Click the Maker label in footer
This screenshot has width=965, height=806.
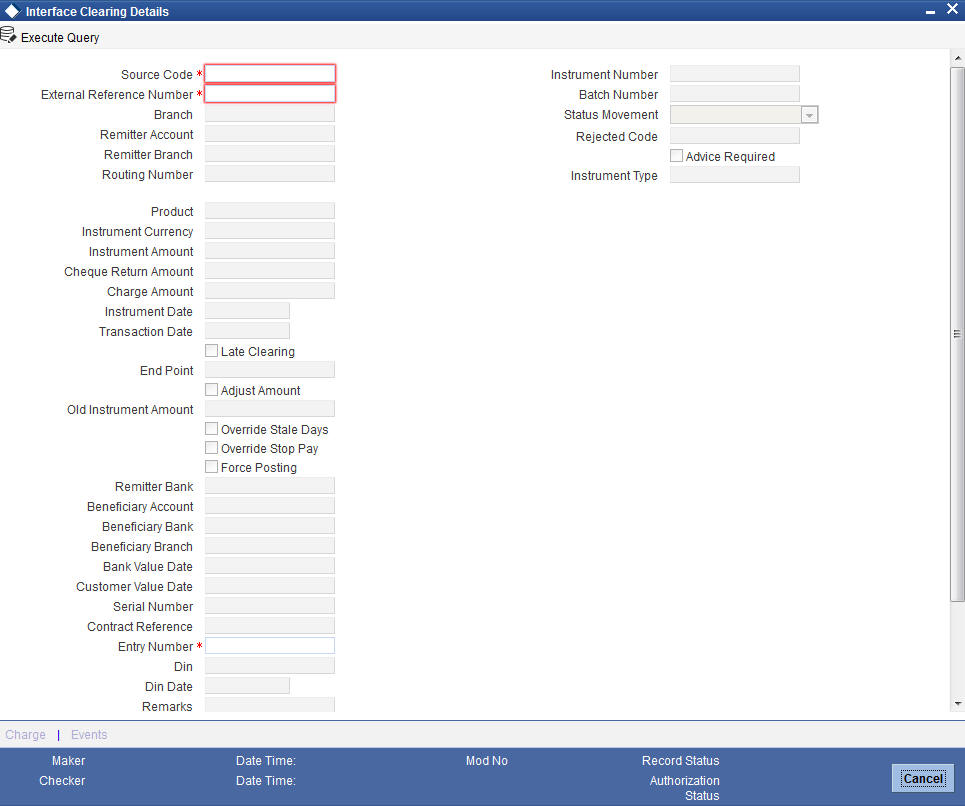click(68, 760)
